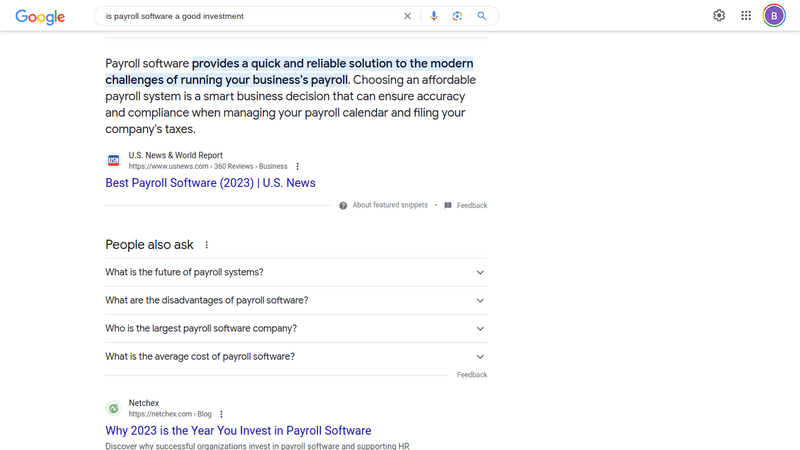This screenshot has width=800, height=450.
Task: Click About featured snippets help icon
Action: coord(343,206)
